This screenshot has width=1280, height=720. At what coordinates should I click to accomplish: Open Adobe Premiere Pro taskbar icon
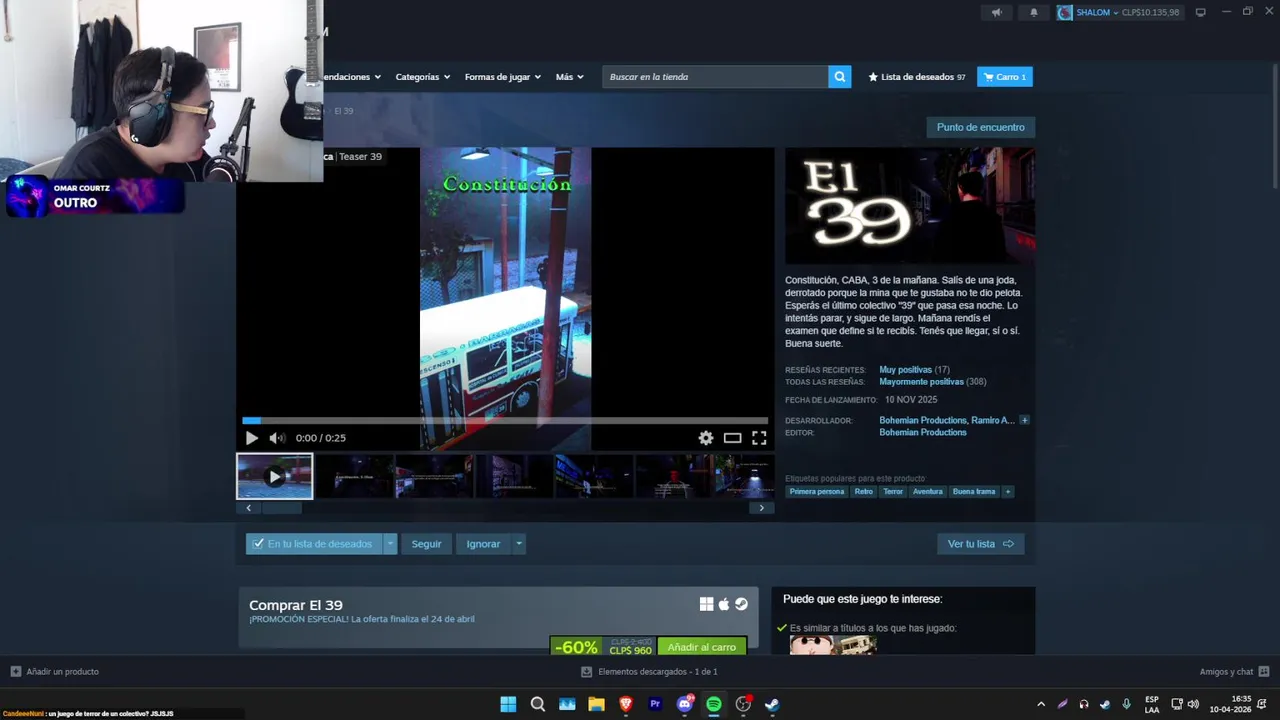tap(655, 704)
